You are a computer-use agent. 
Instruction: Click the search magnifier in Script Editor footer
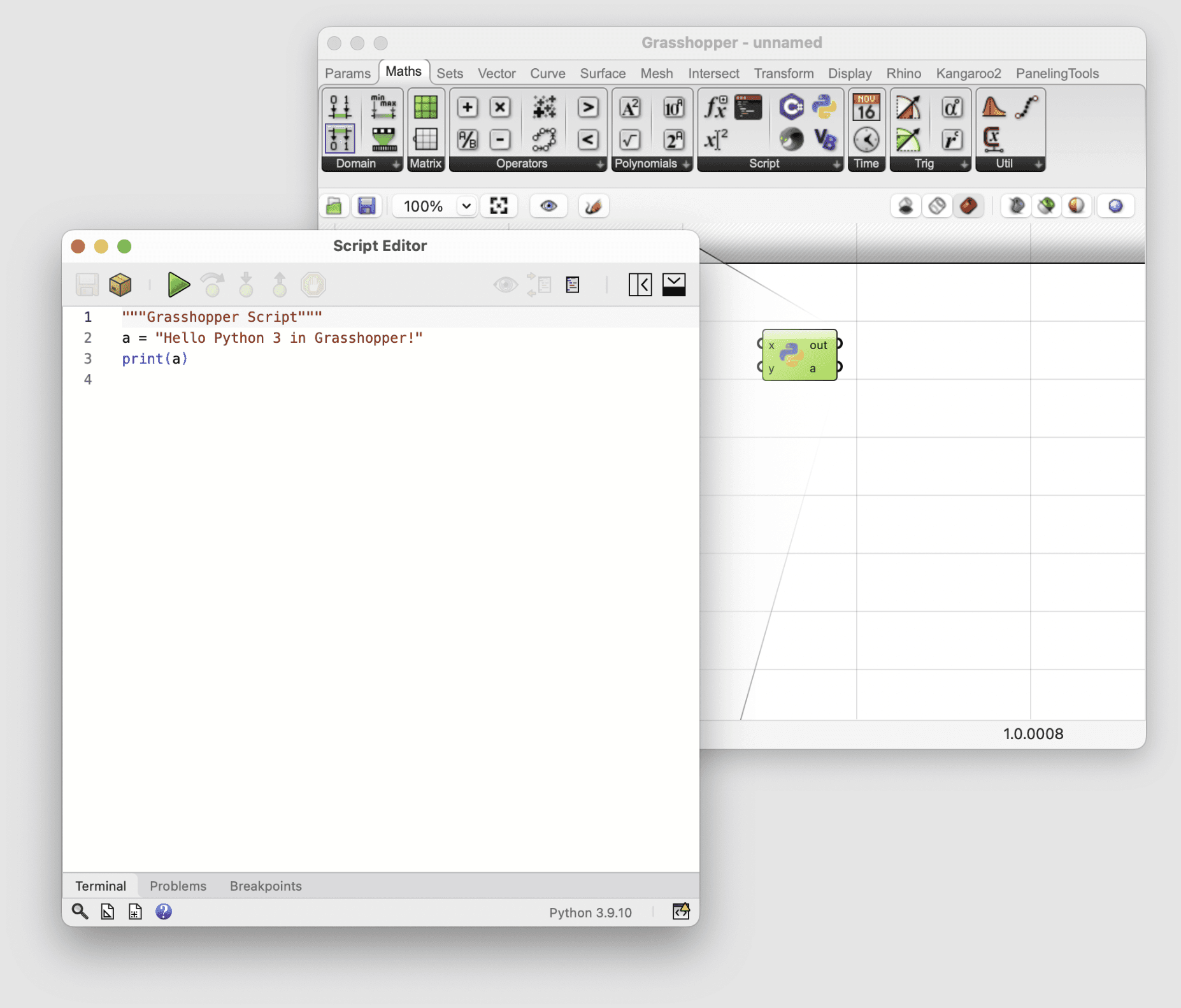pyautogui.click(x=80, y=912)
